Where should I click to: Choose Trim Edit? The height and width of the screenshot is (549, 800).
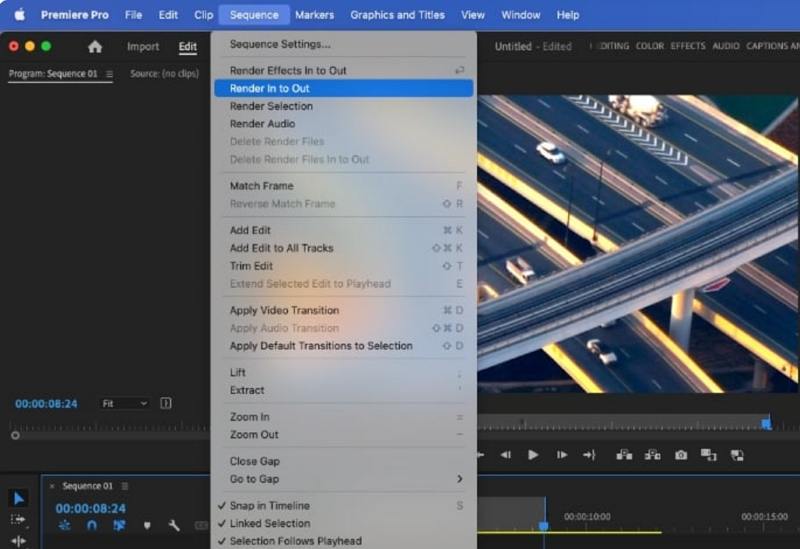tap(344, 266)
